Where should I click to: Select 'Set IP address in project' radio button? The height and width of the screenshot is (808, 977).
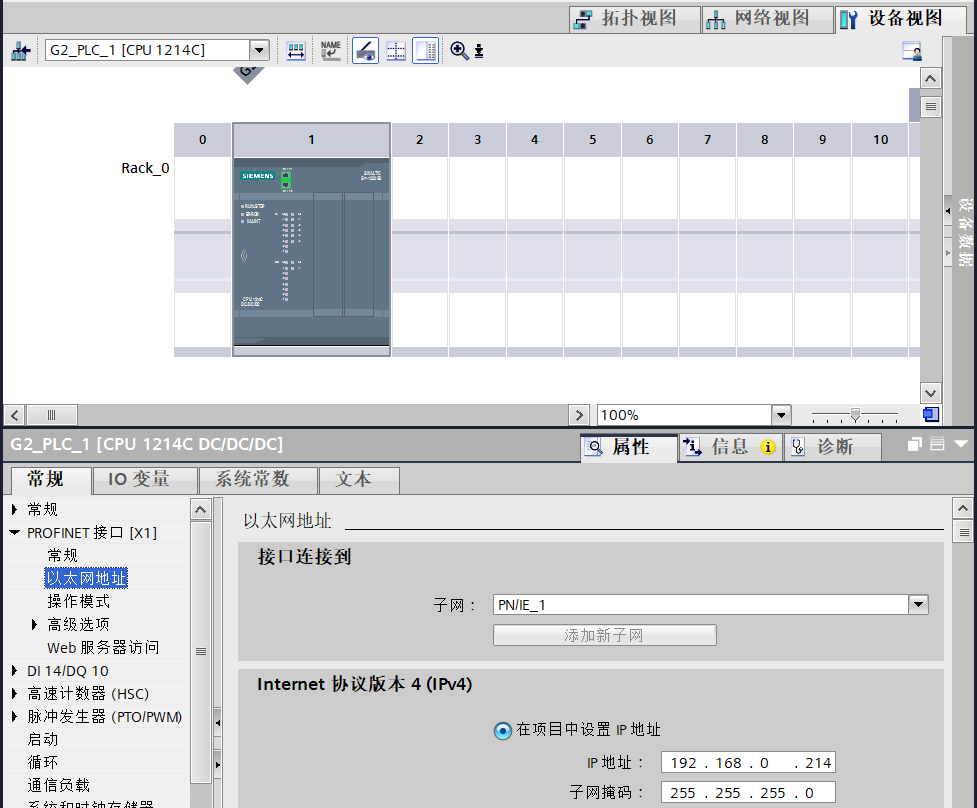[x=503, y=730]
